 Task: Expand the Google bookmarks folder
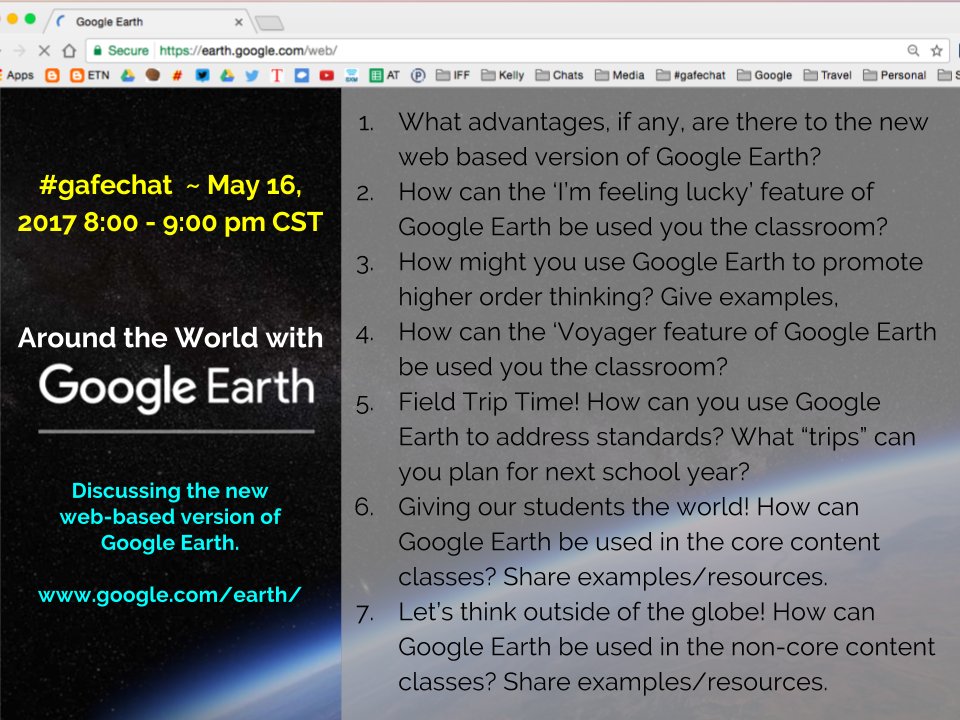[765, 75]
